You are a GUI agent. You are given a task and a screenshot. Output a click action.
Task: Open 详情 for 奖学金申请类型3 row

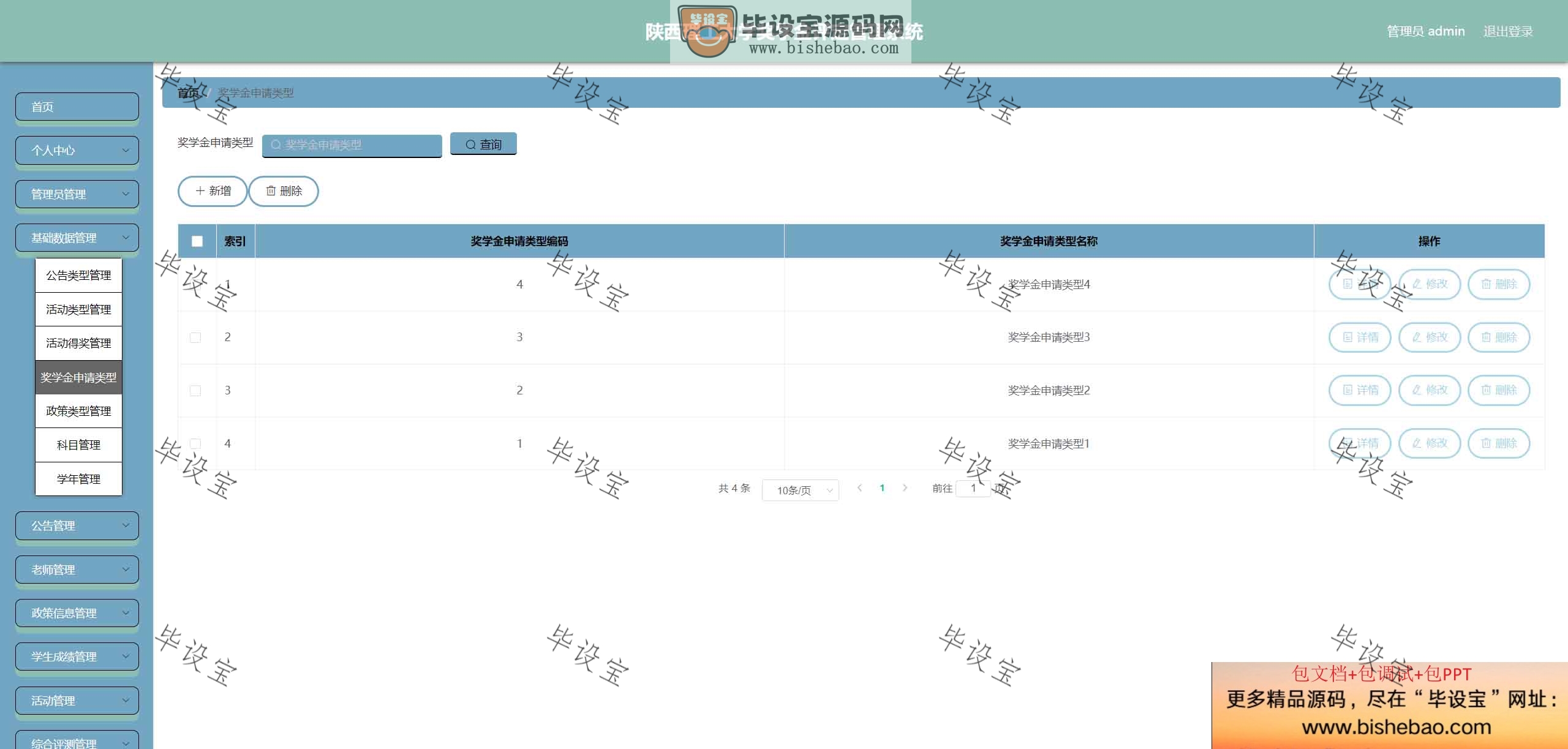pos(1360,337)
